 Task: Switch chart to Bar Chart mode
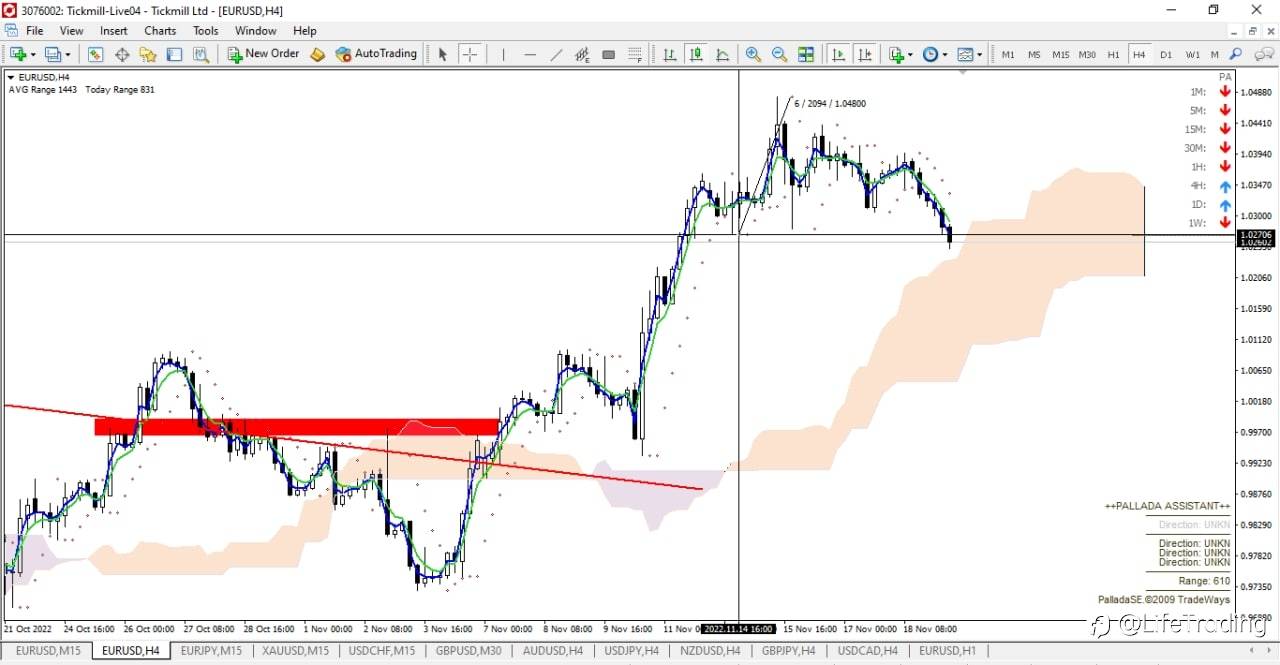(x=669, y=54)
